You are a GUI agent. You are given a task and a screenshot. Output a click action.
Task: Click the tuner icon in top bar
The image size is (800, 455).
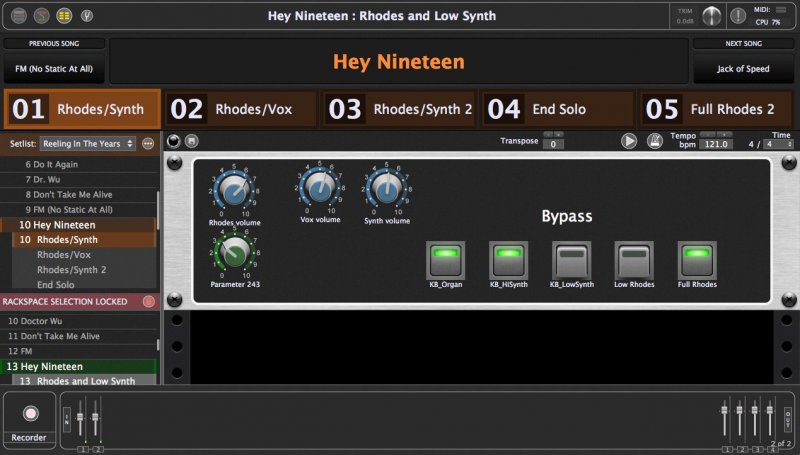(88, 16)
